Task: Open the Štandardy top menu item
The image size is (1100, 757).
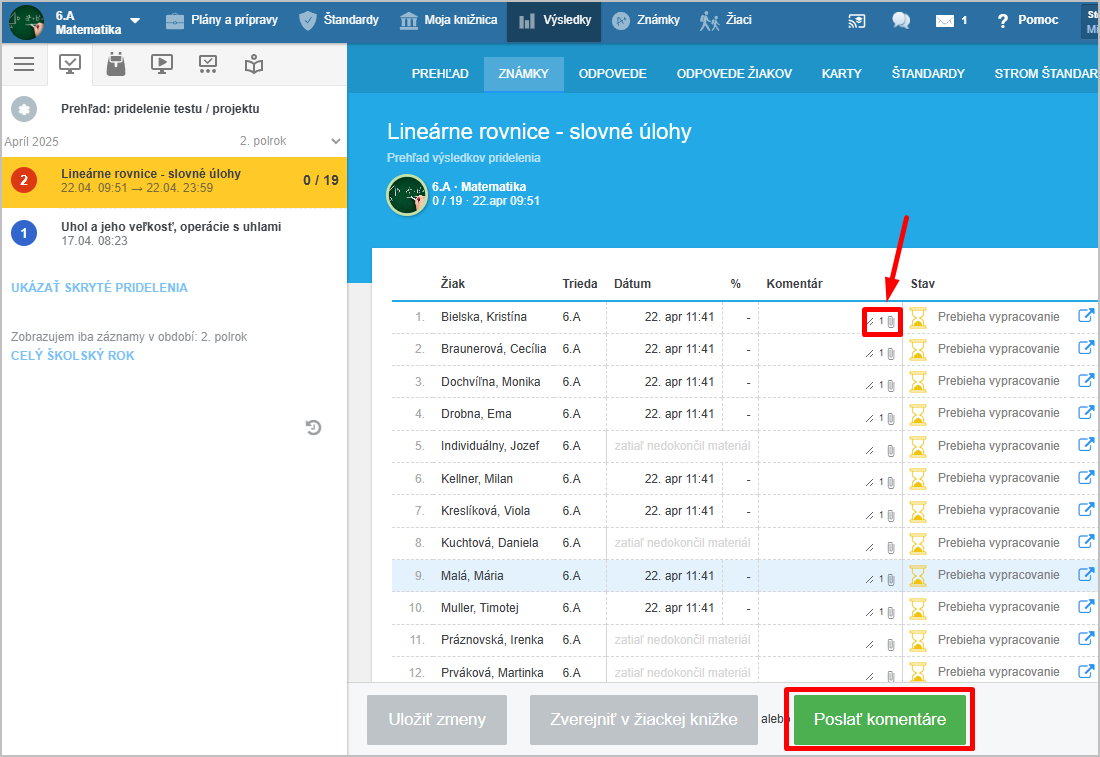Action: point(339,20)
